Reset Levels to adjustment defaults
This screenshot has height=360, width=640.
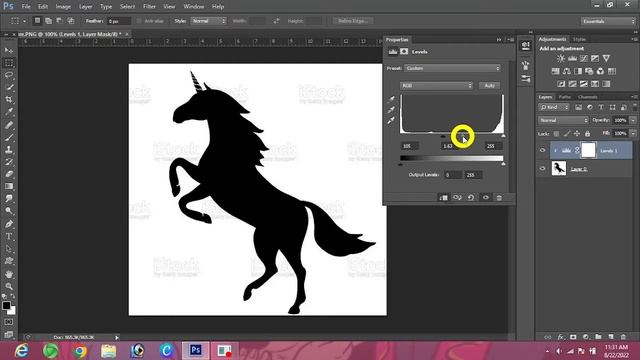pos(471,198)
